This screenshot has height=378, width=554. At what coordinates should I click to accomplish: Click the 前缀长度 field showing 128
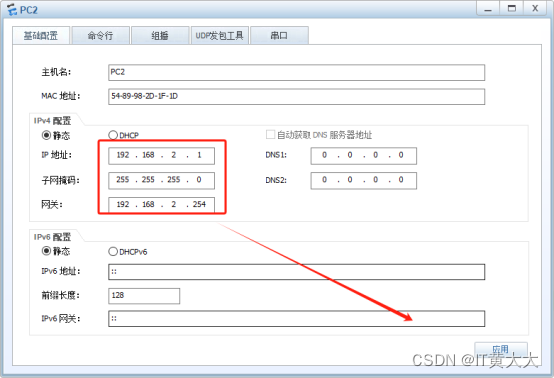coord(144,296)
